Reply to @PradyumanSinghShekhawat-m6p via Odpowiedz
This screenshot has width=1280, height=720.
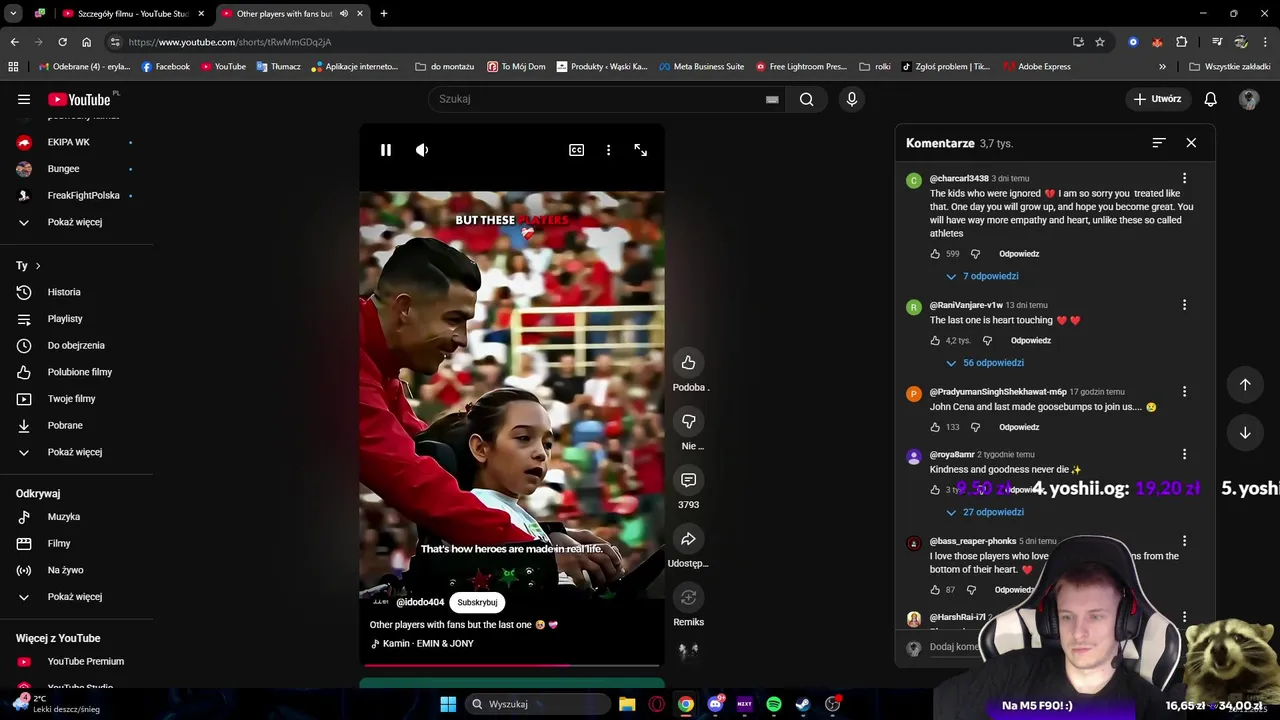pyautogui.click(x=1019, y=427)
